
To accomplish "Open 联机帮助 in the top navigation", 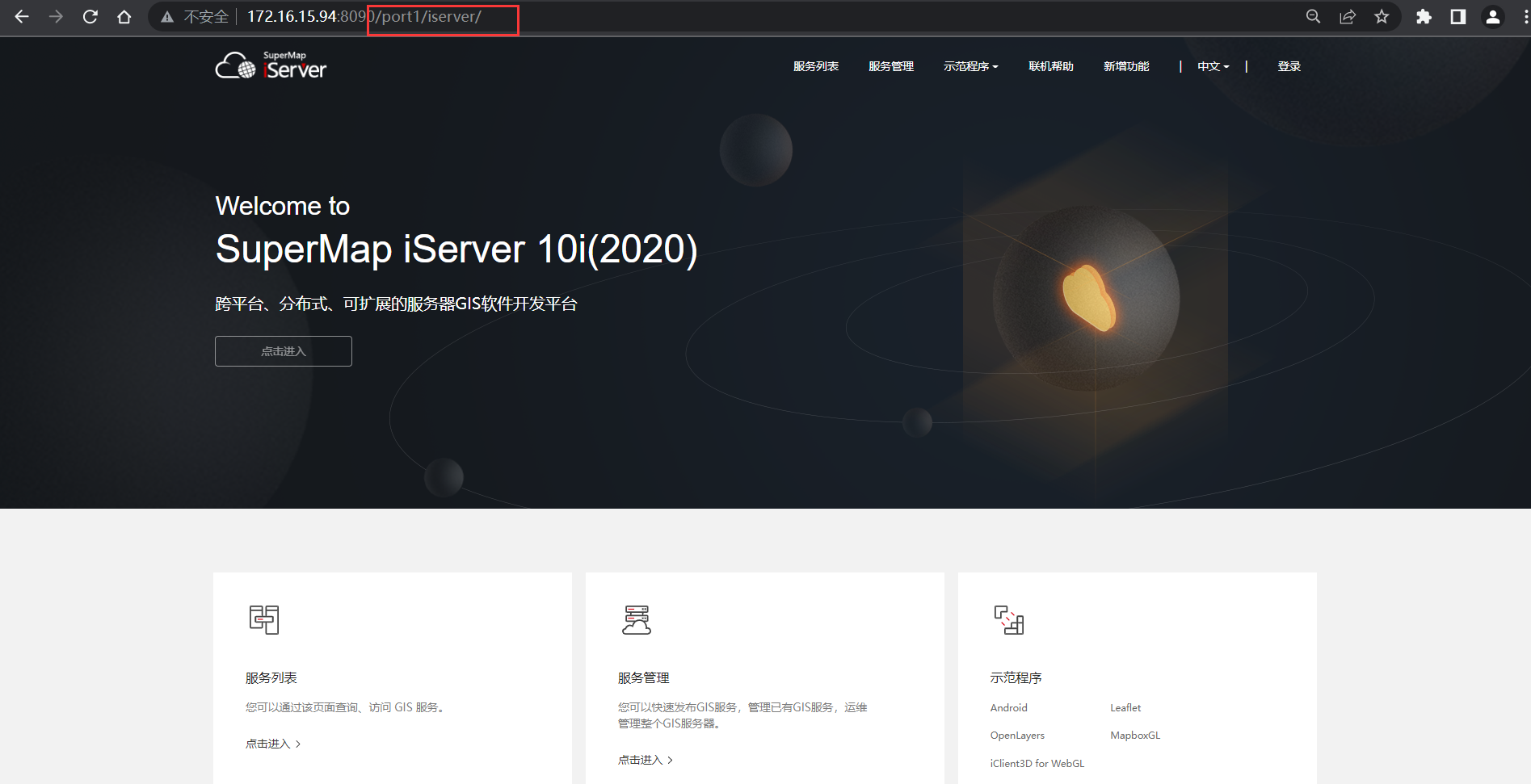I will pyautogui.click(x=1051, y=66).
